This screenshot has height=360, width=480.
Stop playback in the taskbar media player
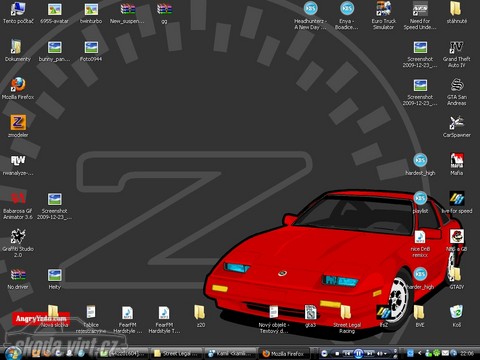(337, 353)
